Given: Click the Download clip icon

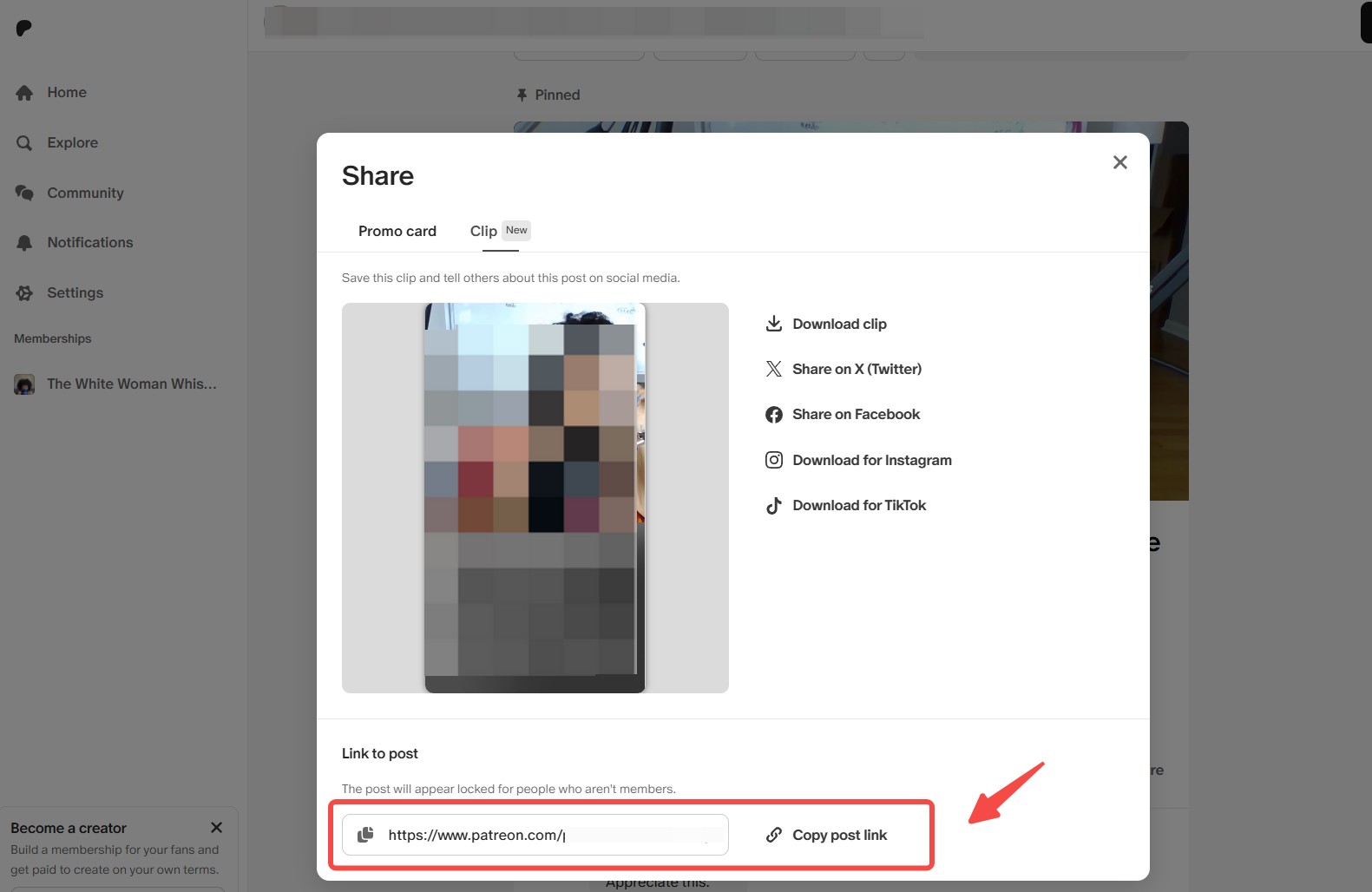Looking at the screenshot, I should point(774,324).
